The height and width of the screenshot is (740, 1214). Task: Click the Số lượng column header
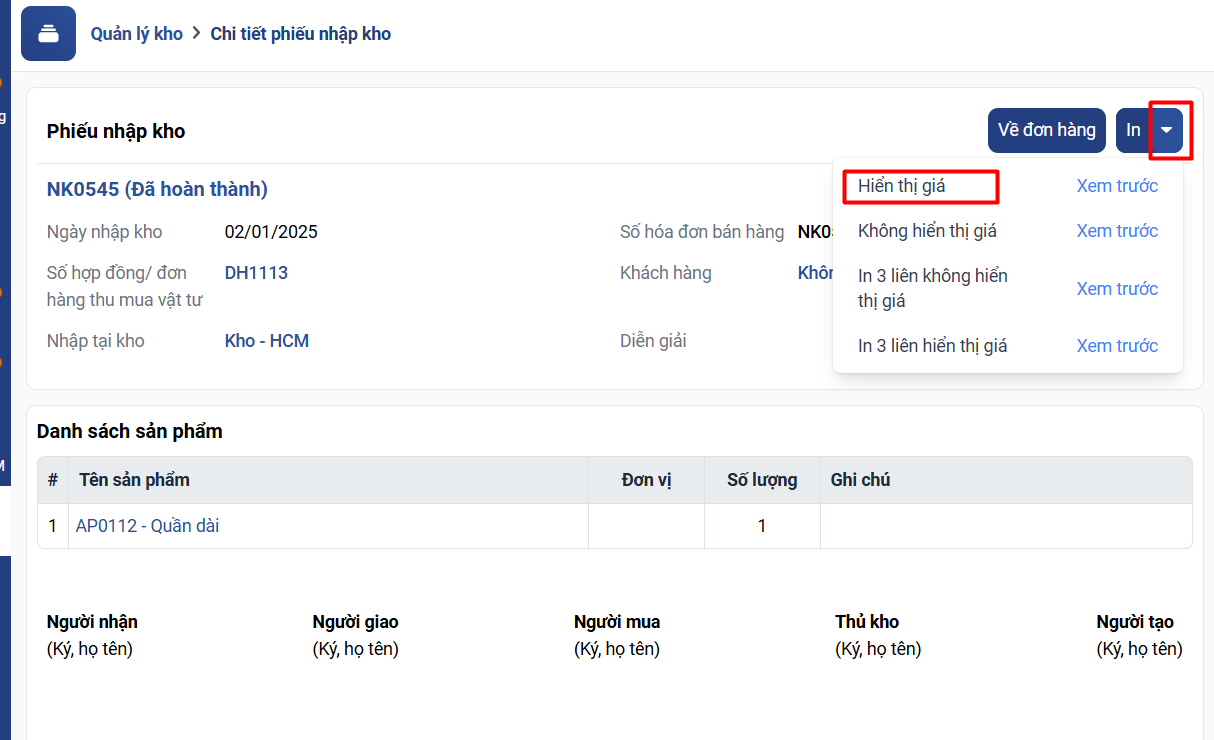pos(762,480)
